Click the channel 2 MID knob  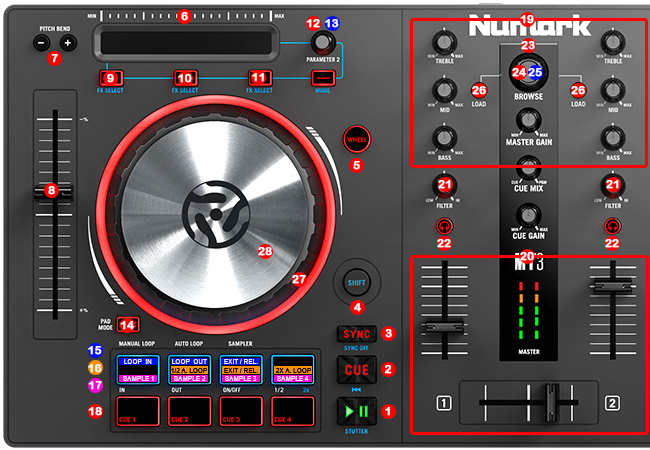(x=613, y=90)
